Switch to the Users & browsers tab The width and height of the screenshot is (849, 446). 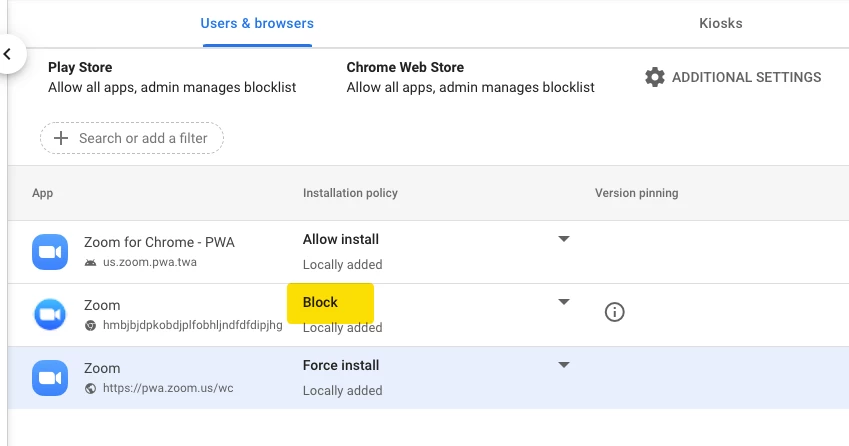[257, 23]
